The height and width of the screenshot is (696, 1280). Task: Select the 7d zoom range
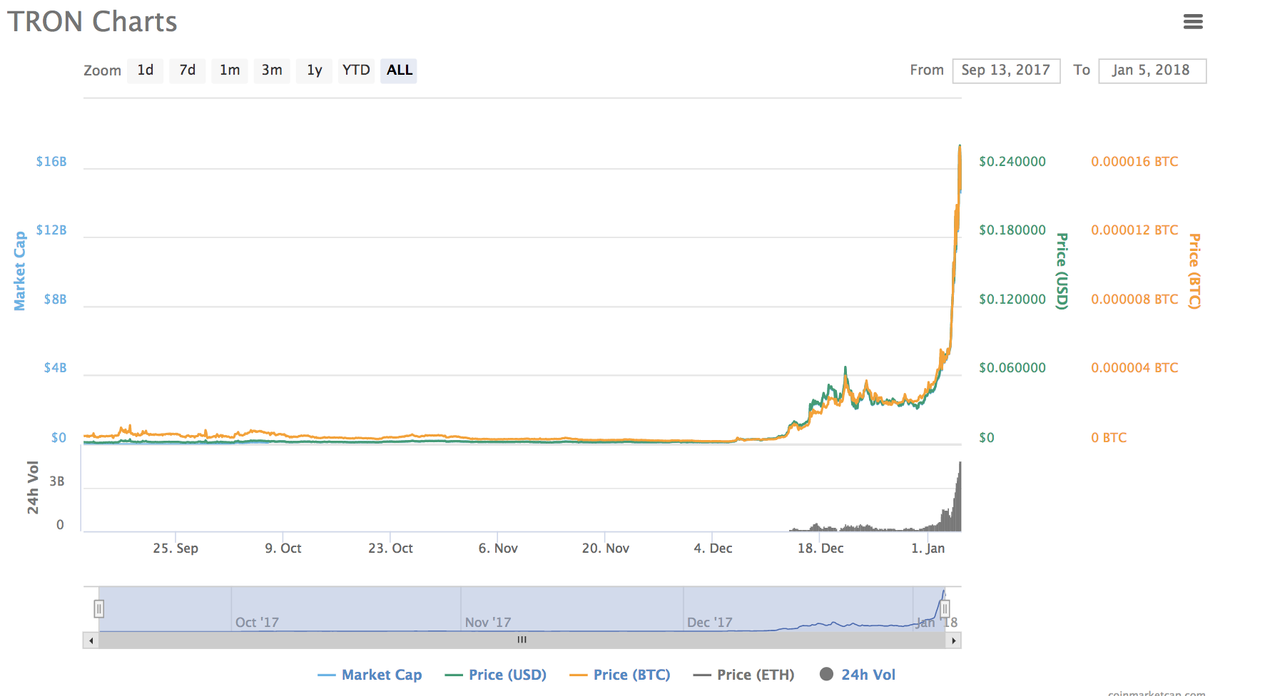187,70
